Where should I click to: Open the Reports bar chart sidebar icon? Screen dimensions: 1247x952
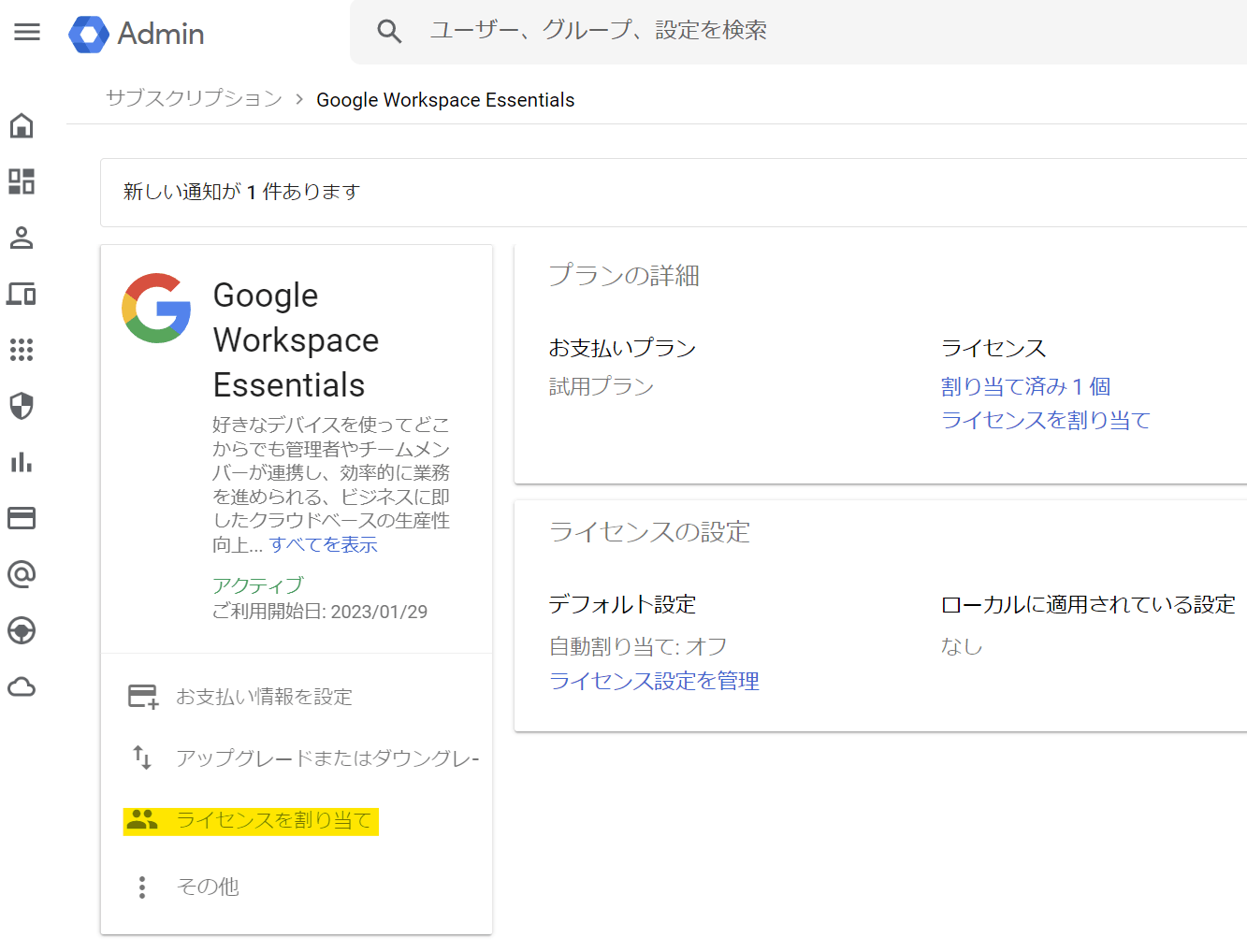coord(22,462)
